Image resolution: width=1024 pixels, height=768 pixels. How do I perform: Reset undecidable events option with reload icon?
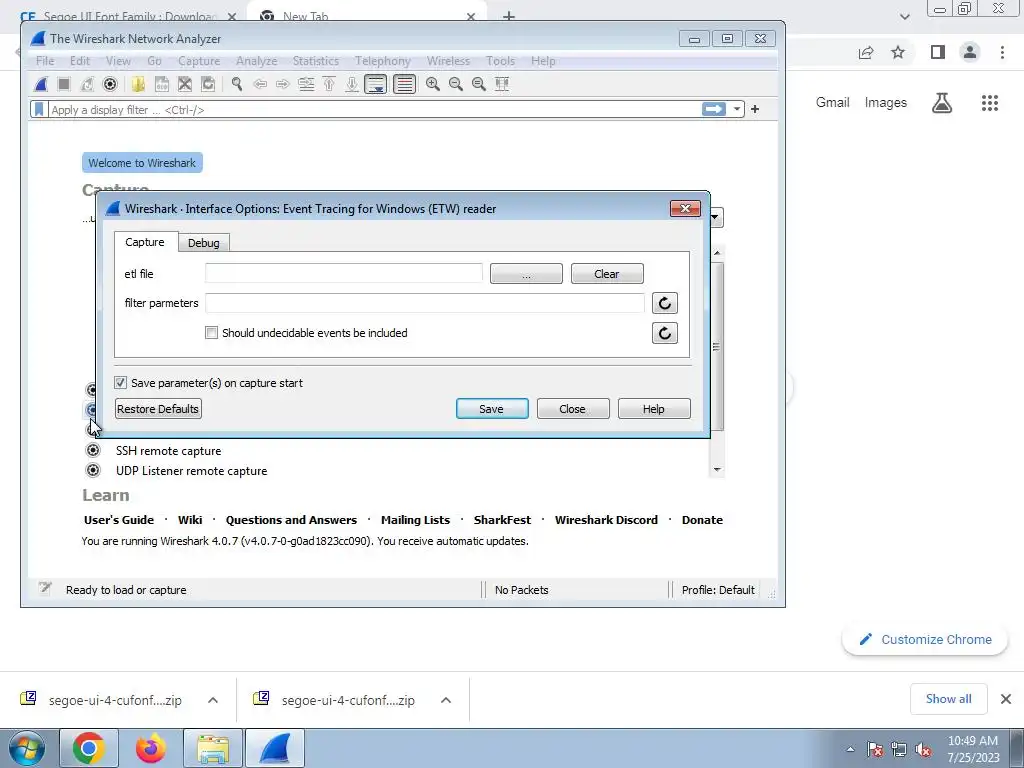[x=665, y=333]
